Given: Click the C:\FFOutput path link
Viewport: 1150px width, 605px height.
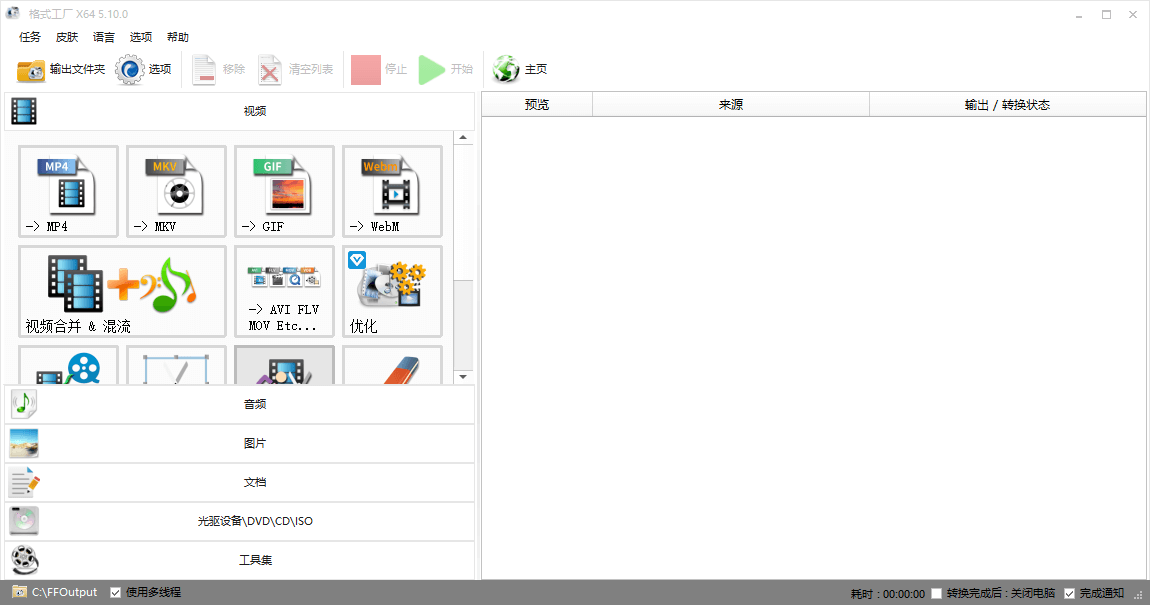Looking at the screenshot, I should 64,592.
